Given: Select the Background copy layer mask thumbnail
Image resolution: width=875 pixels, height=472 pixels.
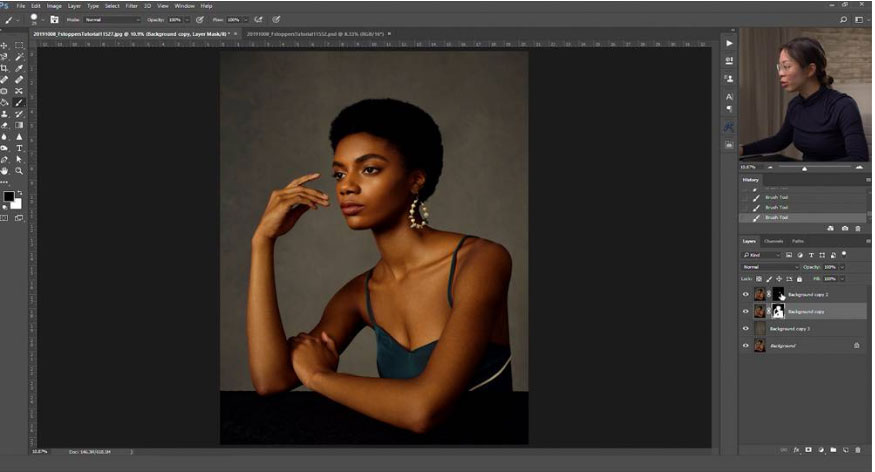Looking at the screenshot, I should click(778, 312).
